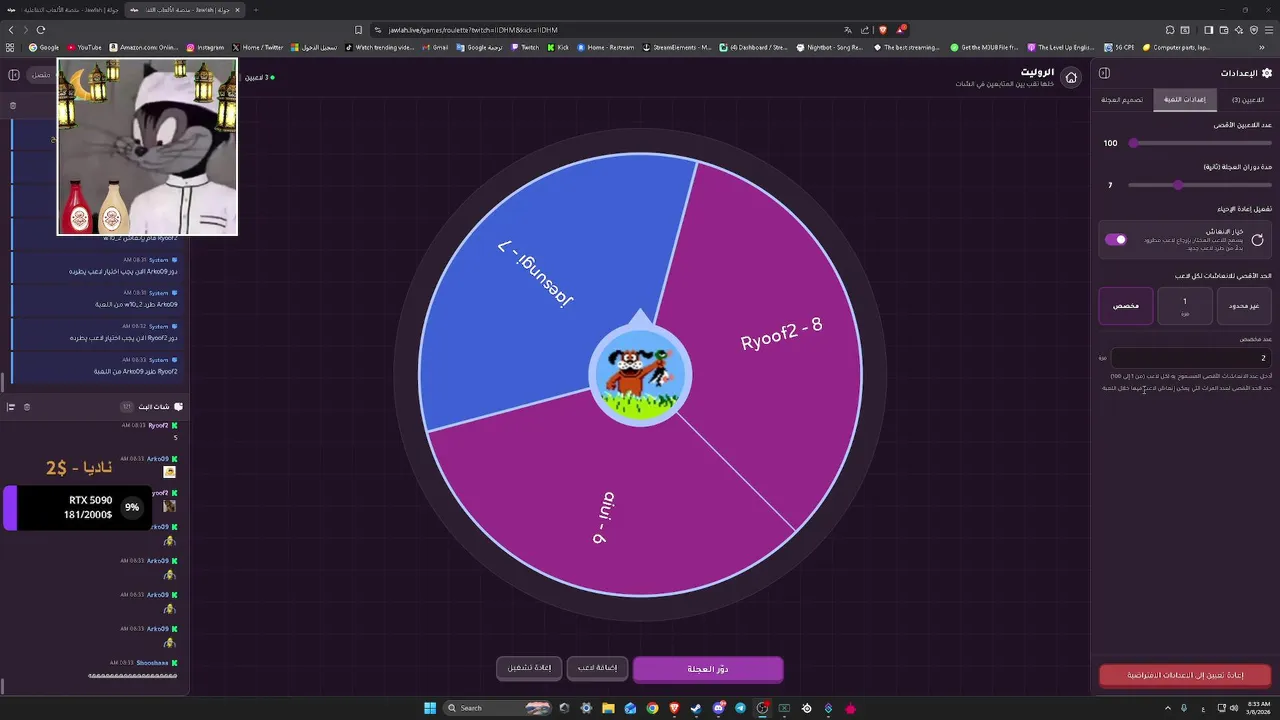Click the RTX 5090 donation goal widget
The width and height of the screenshot is (1280, 720).
(x=78, y=508)
